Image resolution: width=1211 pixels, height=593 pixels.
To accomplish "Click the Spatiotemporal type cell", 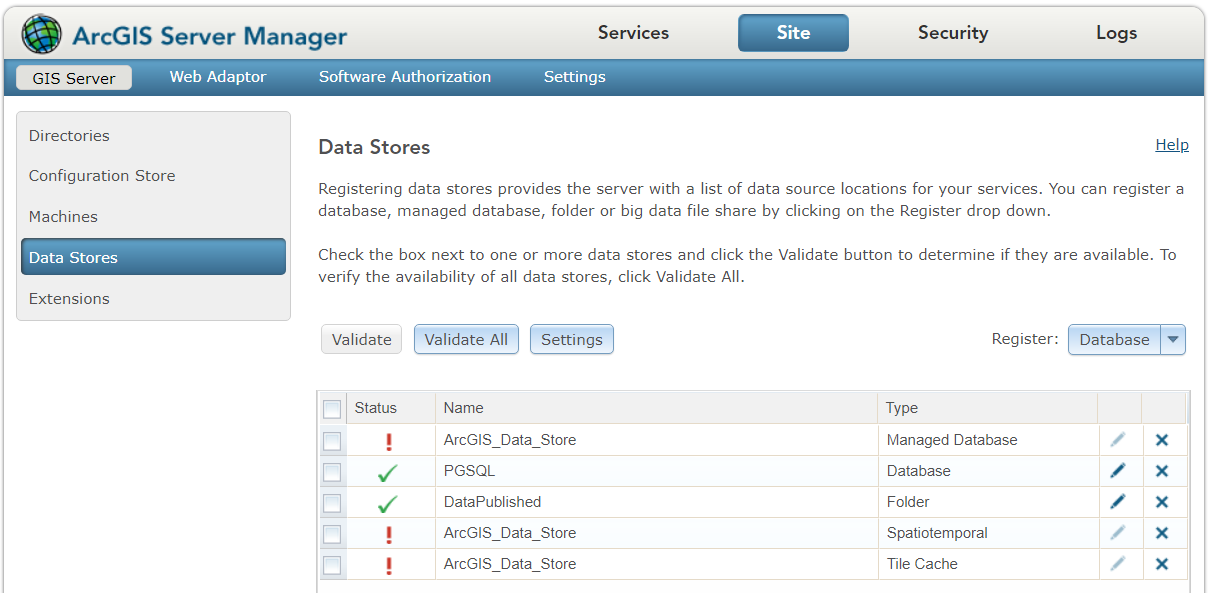I will 988,533.
